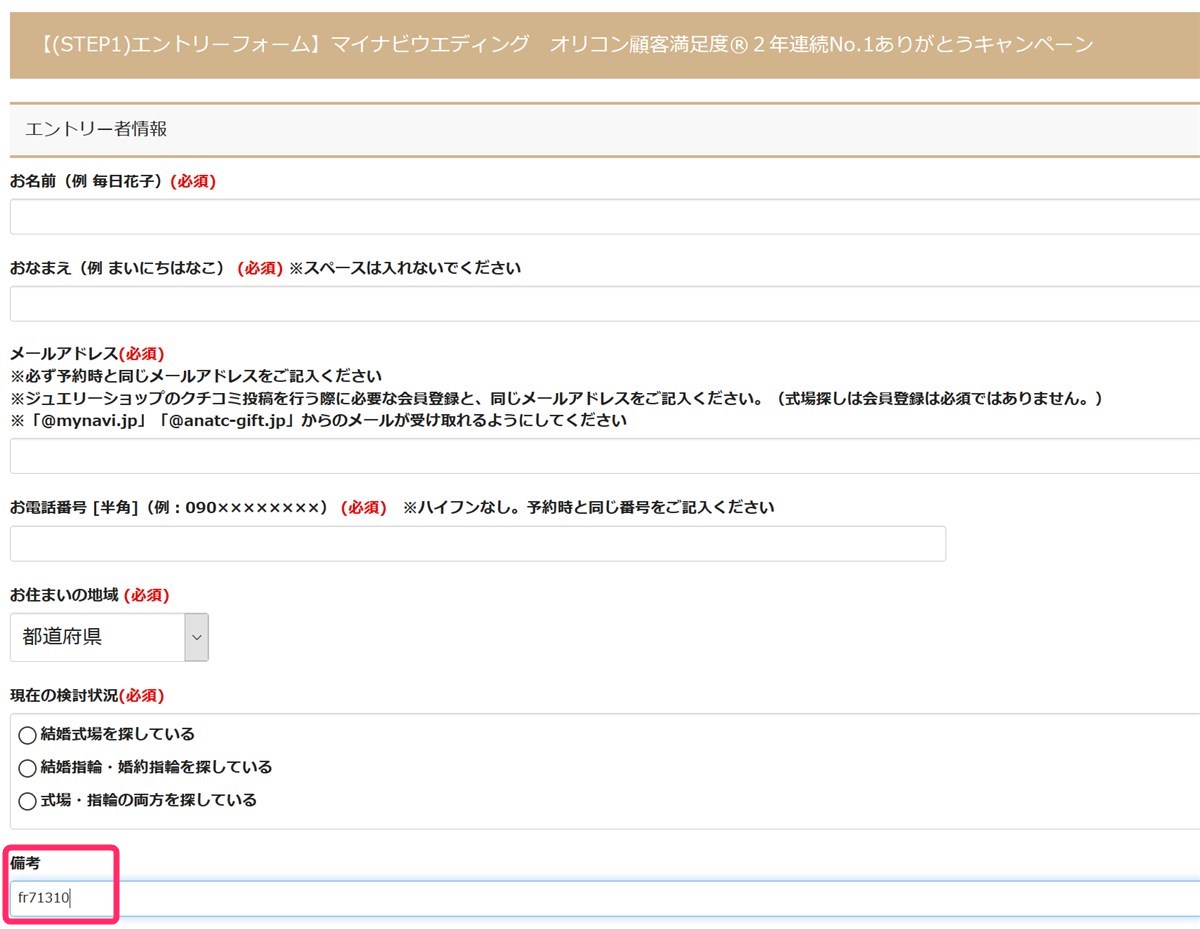Click the ジュエリーショップのクチコミ投稿 note
Viewport: 1200px width, 929px height.
point(556,398)
